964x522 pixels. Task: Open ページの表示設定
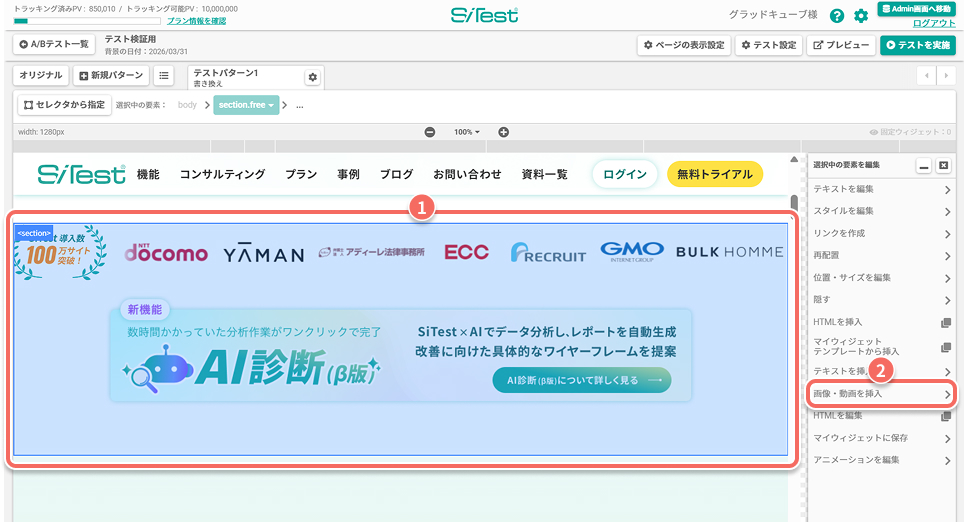(x=684, y=45)
